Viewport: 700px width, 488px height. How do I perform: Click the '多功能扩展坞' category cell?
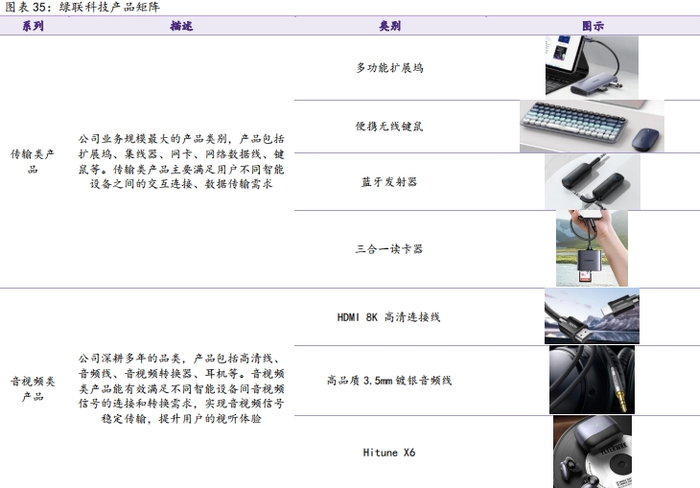point(390,68)
